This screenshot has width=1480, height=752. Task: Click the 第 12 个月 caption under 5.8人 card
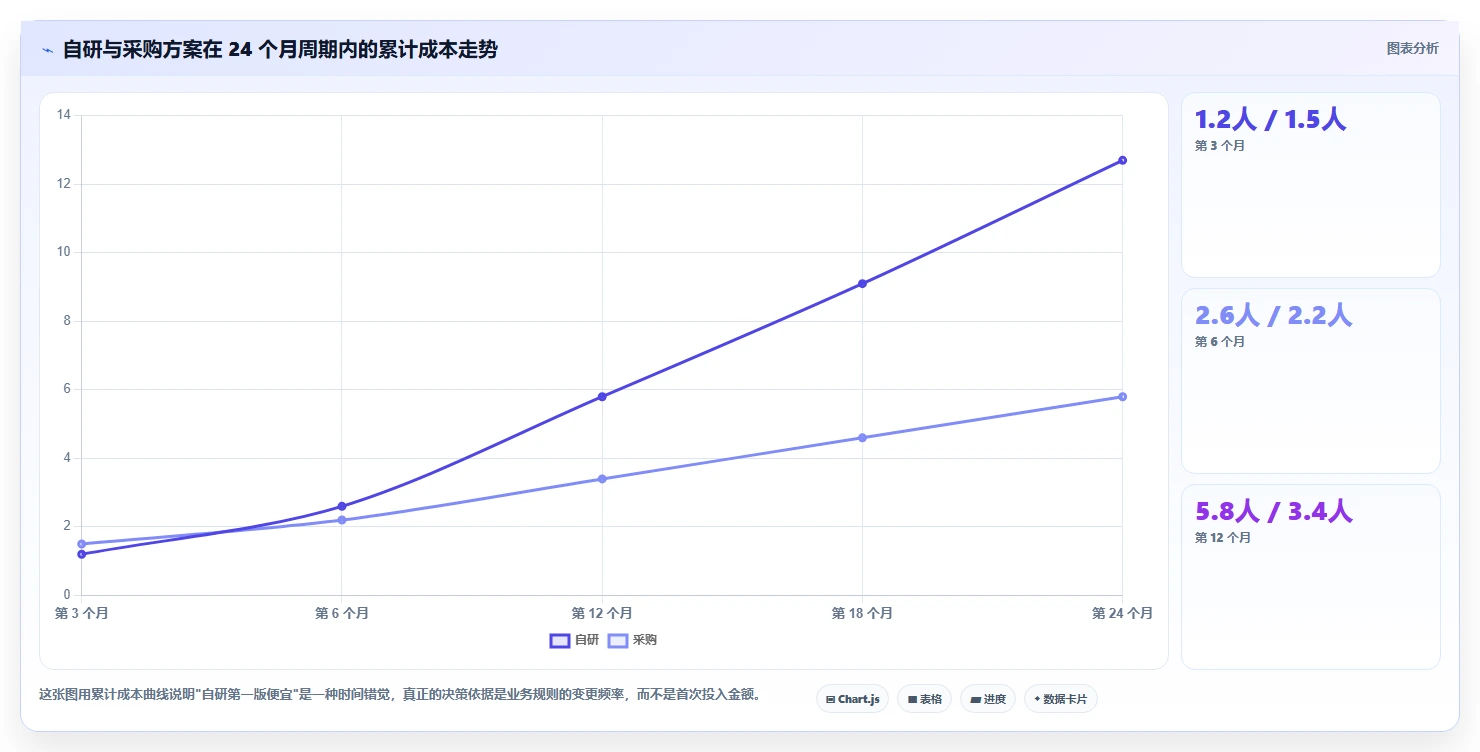(1223, 538)
